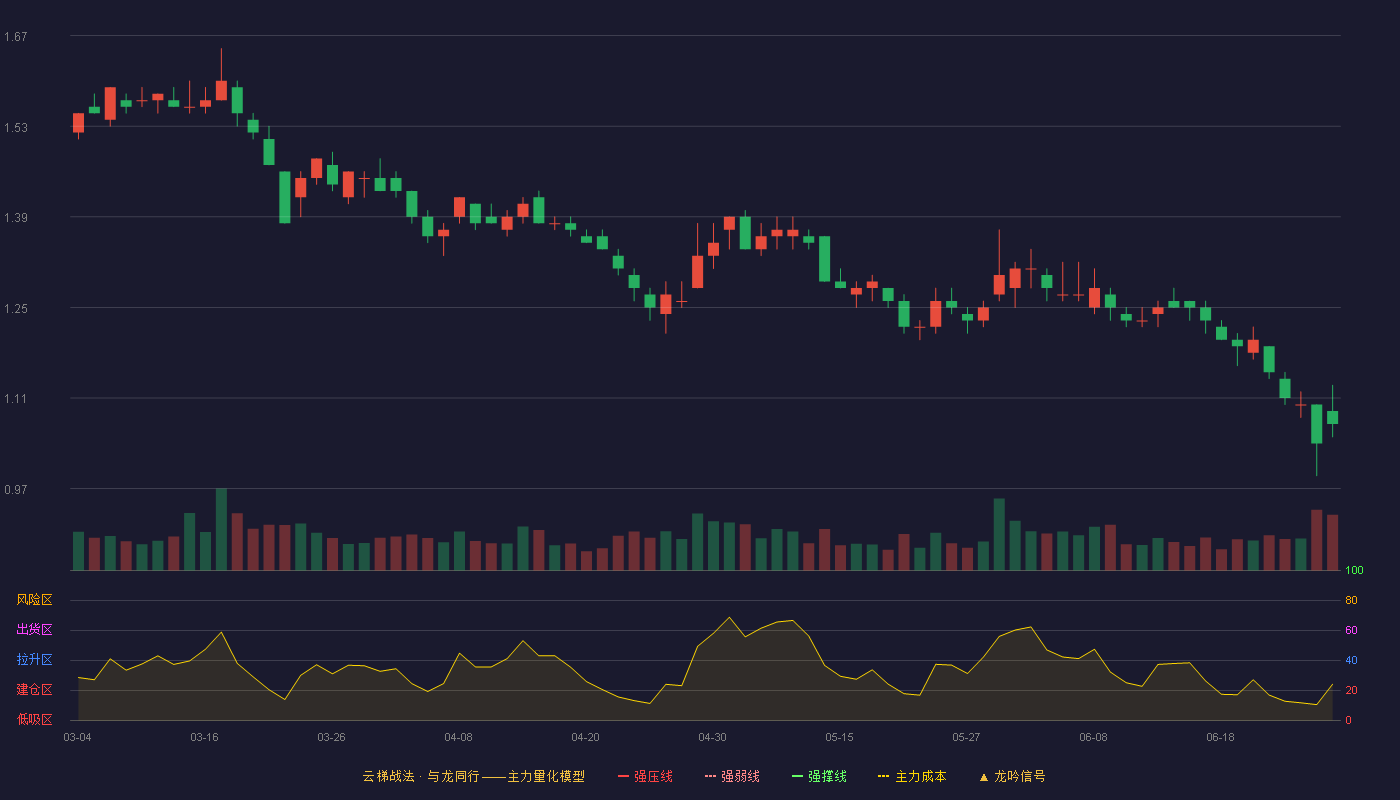Select the 建仓区 zone label

pyautogui.click(x=34, y=690)
